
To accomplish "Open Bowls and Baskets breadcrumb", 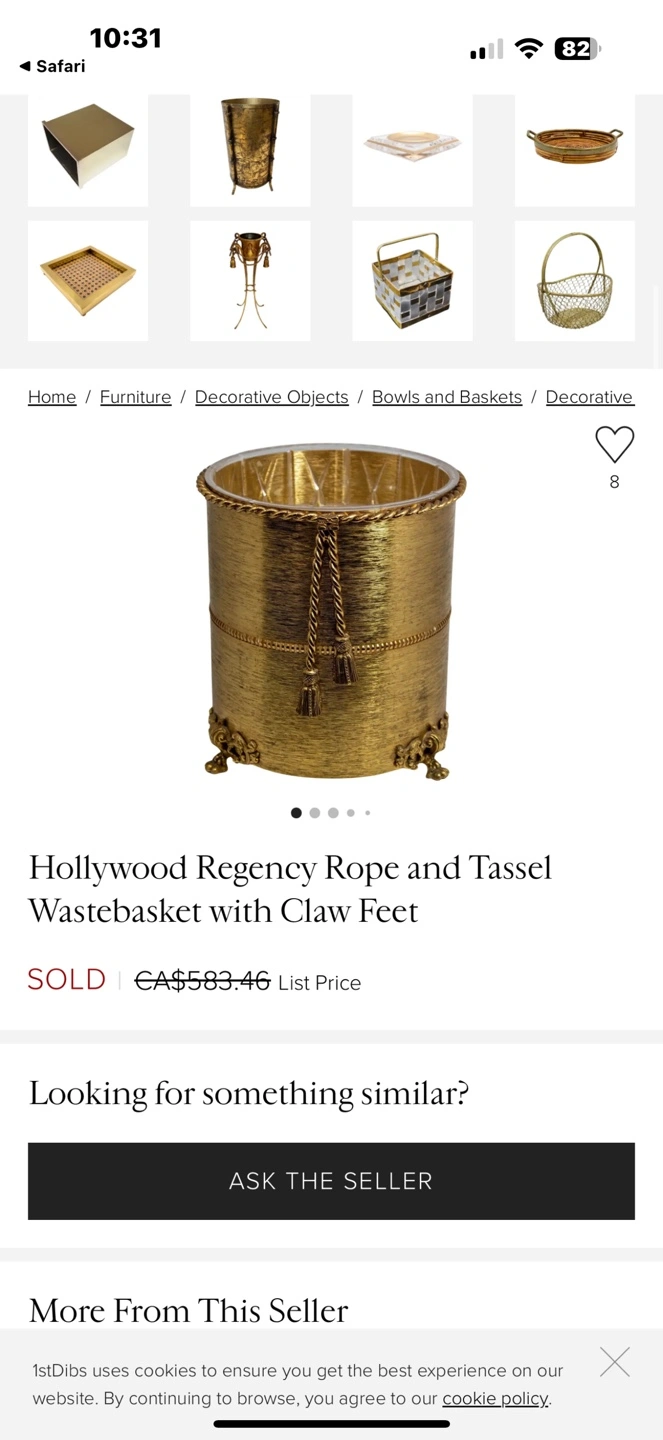I will 447,397.
